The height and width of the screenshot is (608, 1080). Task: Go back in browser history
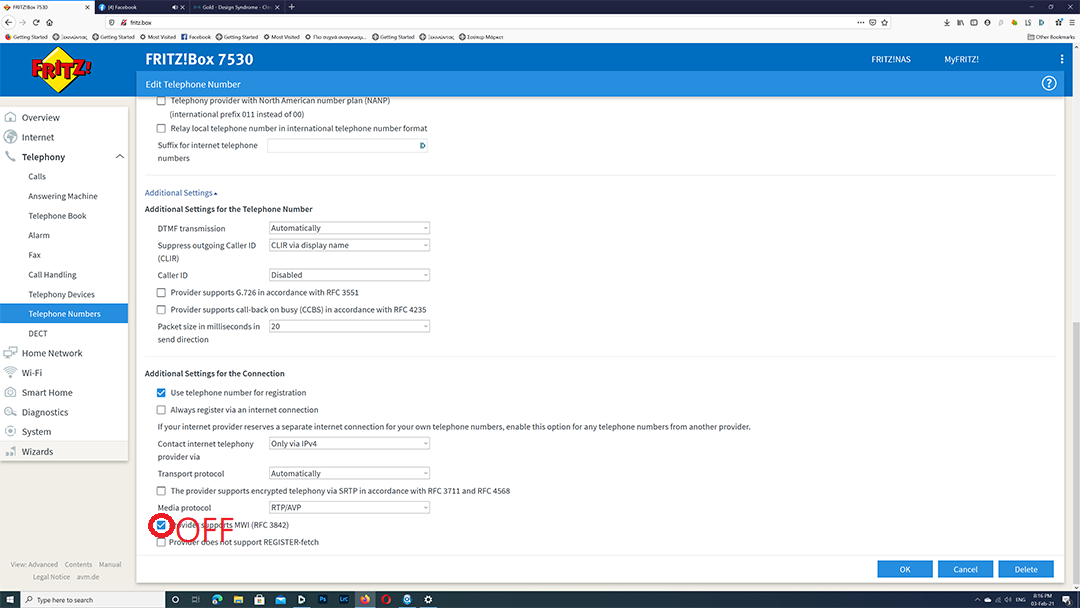(x=8, y=22)
